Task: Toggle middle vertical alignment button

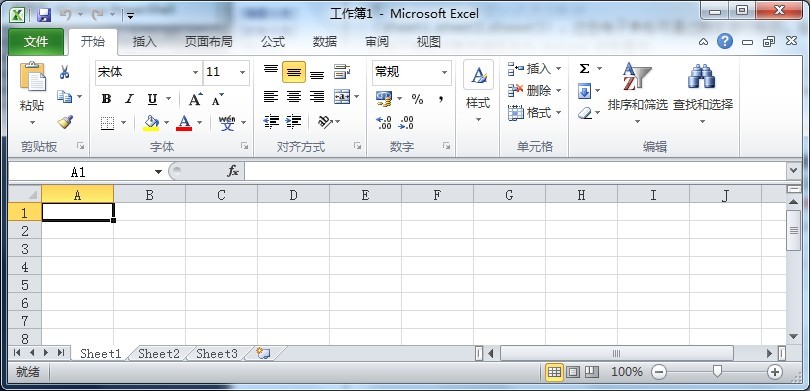Action: (x=294, y=72)
